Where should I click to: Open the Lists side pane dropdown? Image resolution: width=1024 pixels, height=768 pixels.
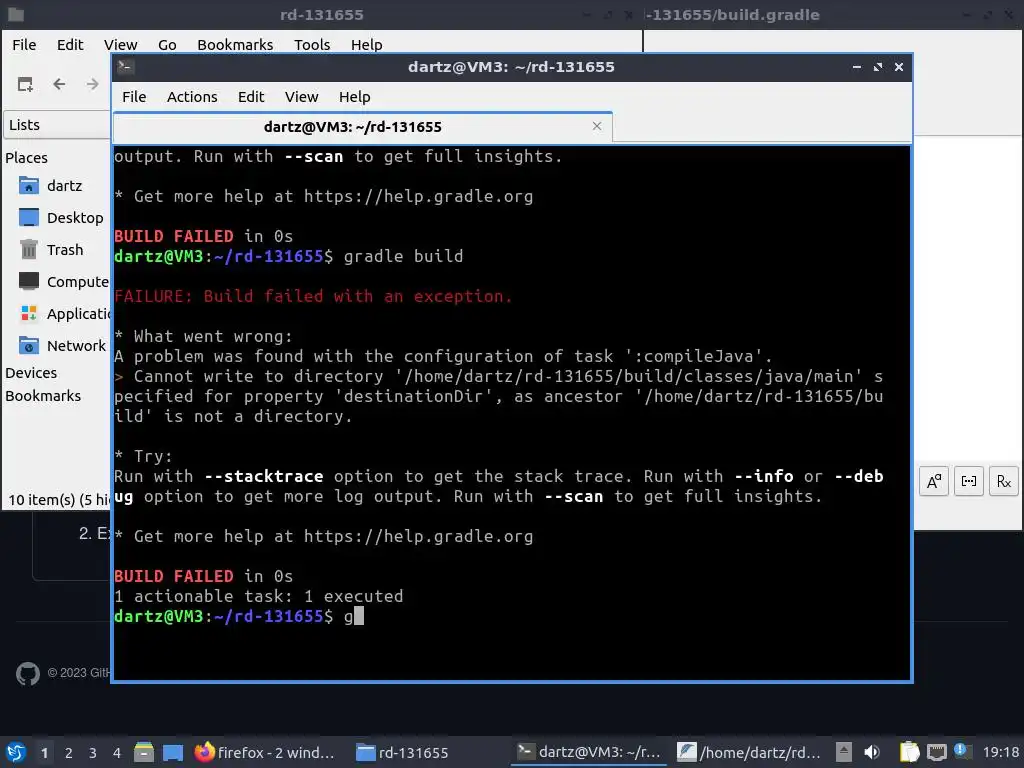57,125
